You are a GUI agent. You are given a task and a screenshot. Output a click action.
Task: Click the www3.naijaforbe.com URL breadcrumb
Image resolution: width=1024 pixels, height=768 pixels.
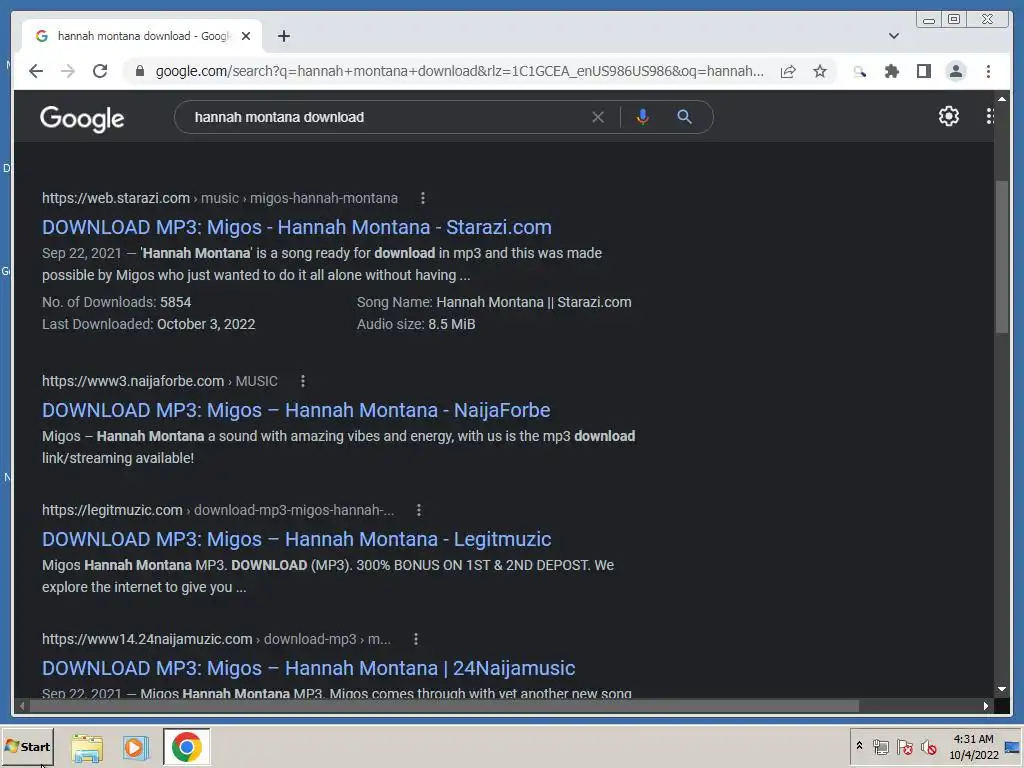[159, 381]
